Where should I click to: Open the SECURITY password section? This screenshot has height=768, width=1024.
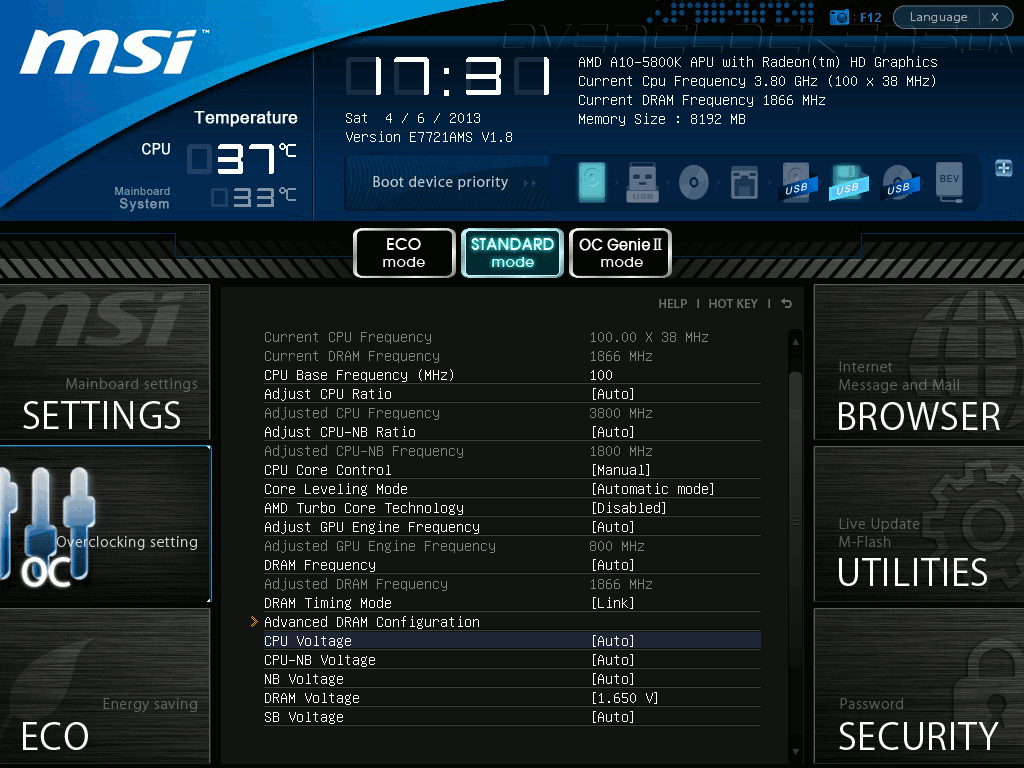[x=919, y=686]
